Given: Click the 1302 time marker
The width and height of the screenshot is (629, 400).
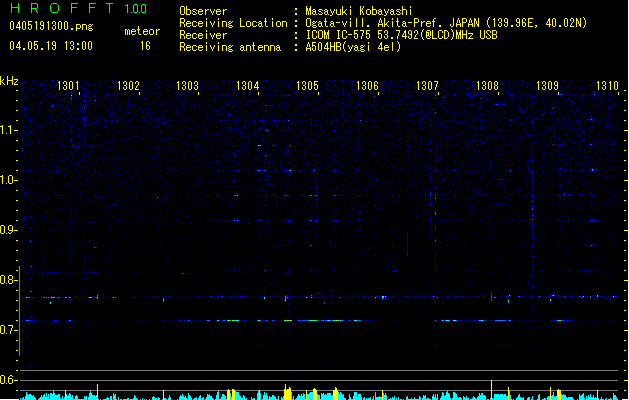Looking at the screenshot, I should point(128,86).
